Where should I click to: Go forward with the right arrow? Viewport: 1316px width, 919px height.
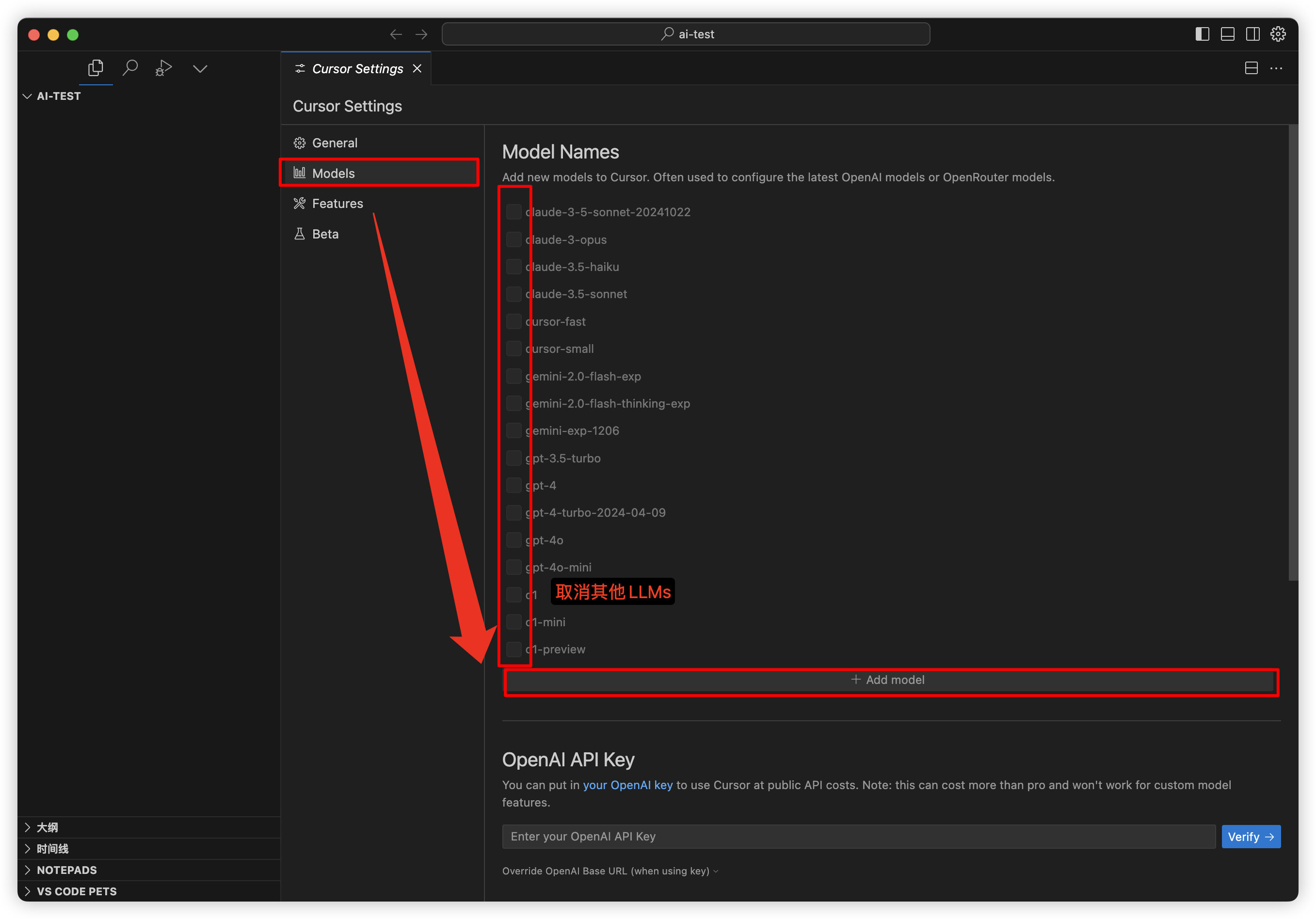click(x=421, y=34)
